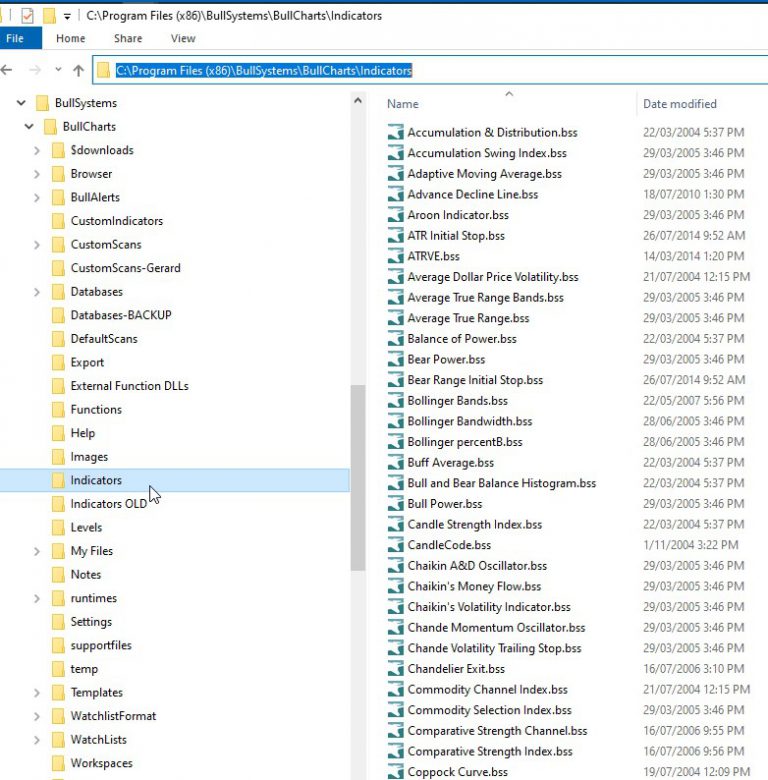Switch to the Home ribbon tab
The width and height of the screenshot is (768, 780).
pos(71,38)
